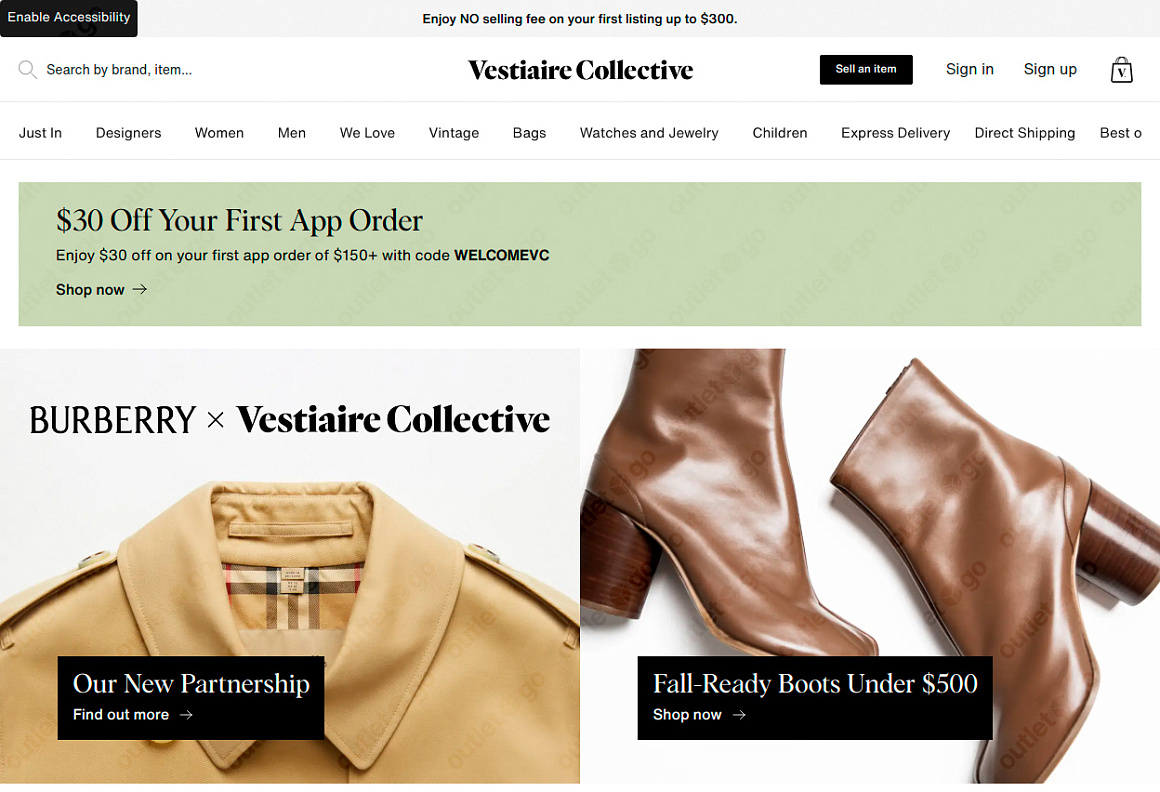Click arrow beside boots Shop now
This screenshot has height=792, width=1160.
[x=739, y=714]
